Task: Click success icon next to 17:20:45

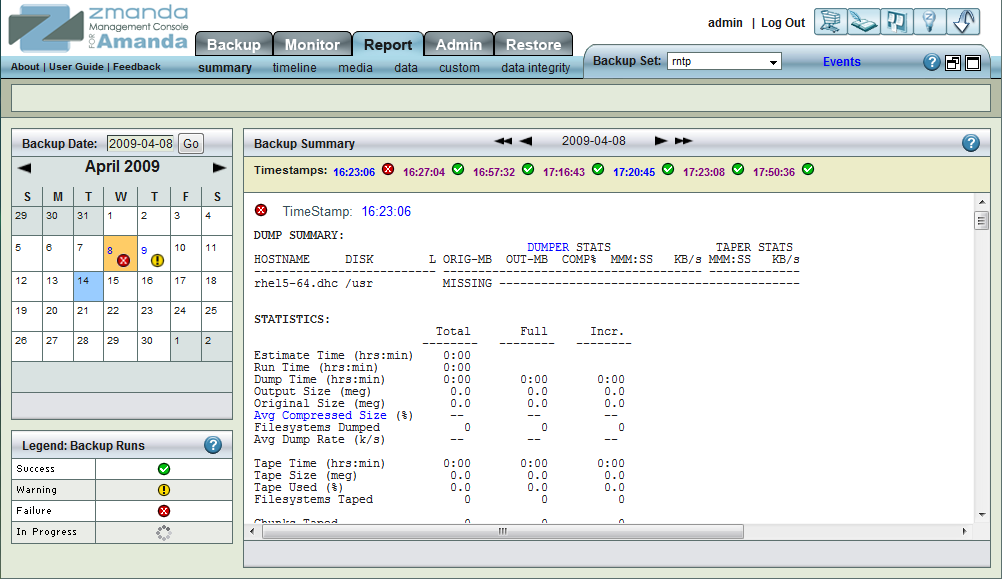Action: pyautogui.click(x=668, y=169)
